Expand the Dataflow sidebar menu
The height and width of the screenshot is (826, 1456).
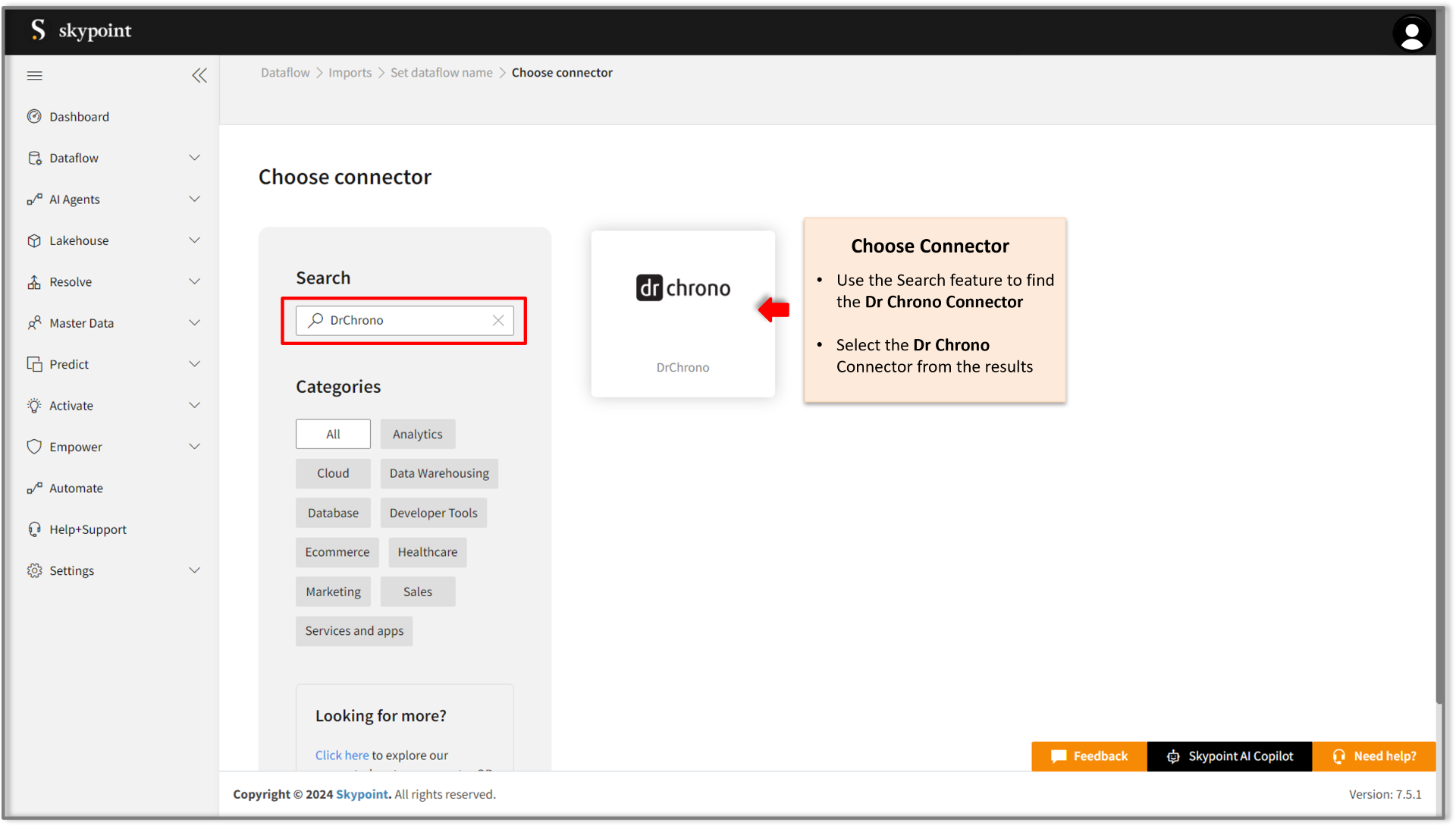click(x=194, y=158)
